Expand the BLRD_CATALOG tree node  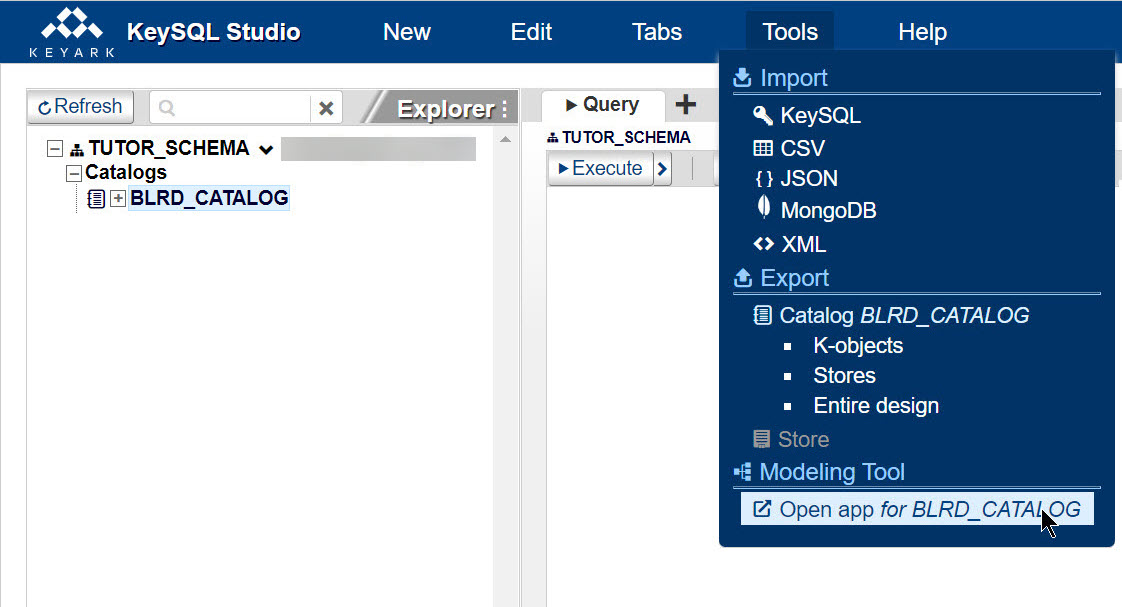118,198
